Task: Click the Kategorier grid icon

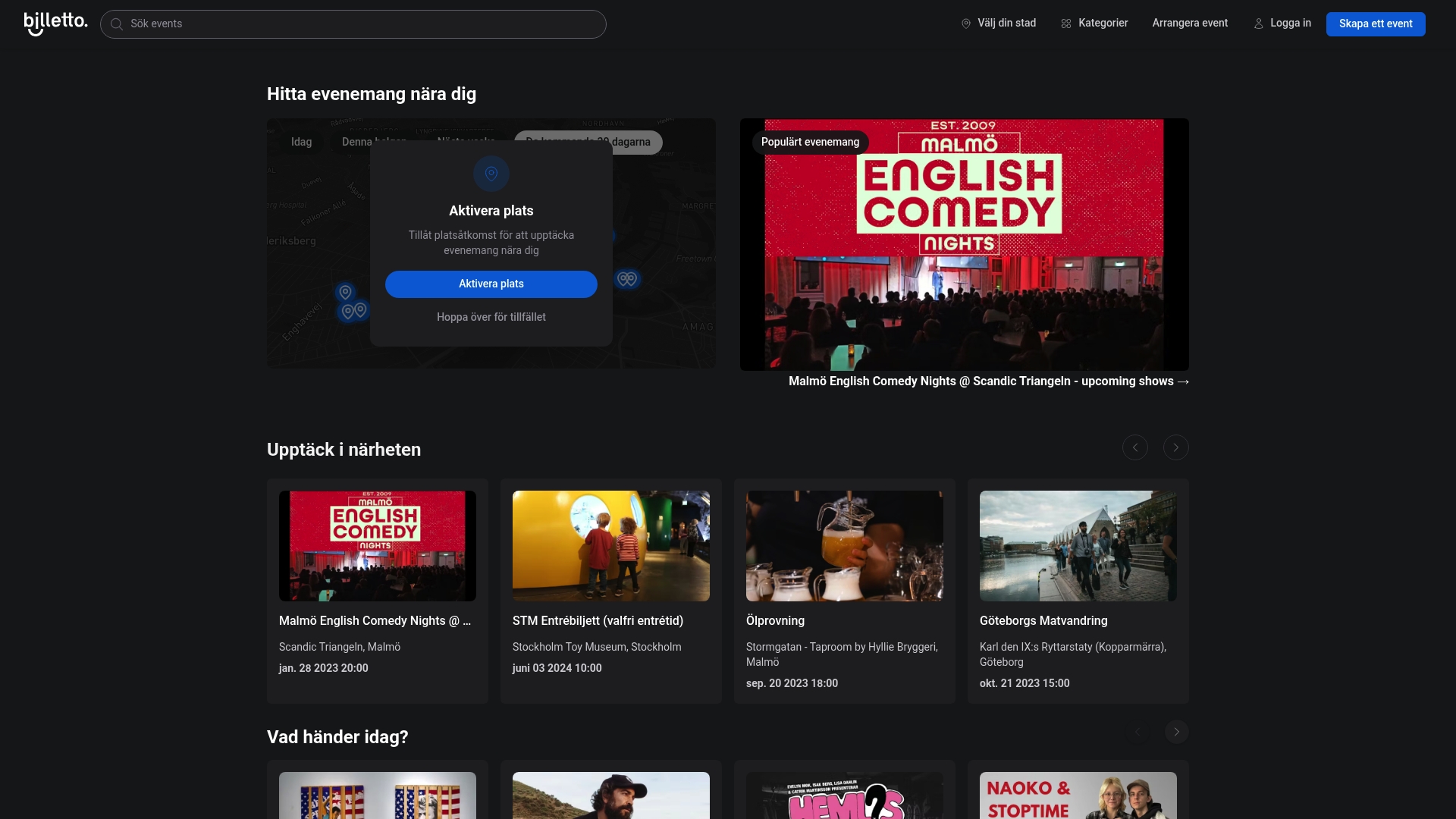Action: pos(1065,23)
